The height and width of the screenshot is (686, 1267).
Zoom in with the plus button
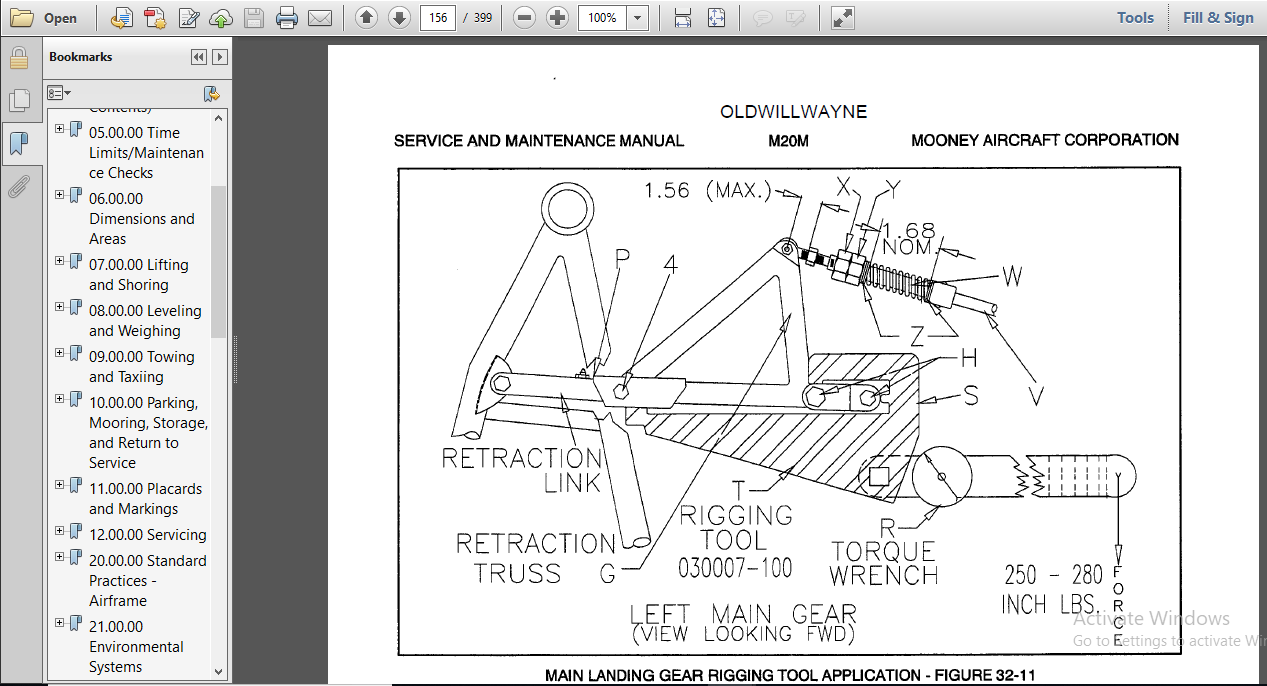click(x=558, y=18)
